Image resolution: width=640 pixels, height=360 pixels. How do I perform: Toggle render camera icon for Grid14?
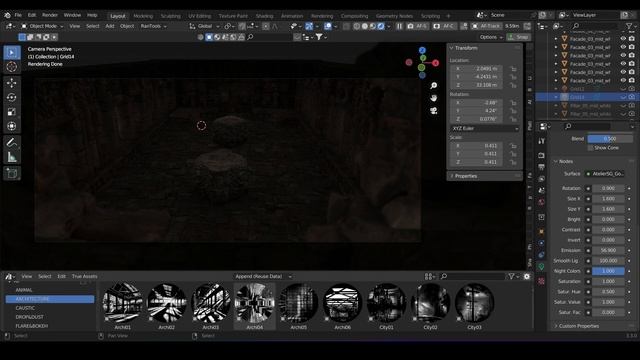click(x=632, y=97)
